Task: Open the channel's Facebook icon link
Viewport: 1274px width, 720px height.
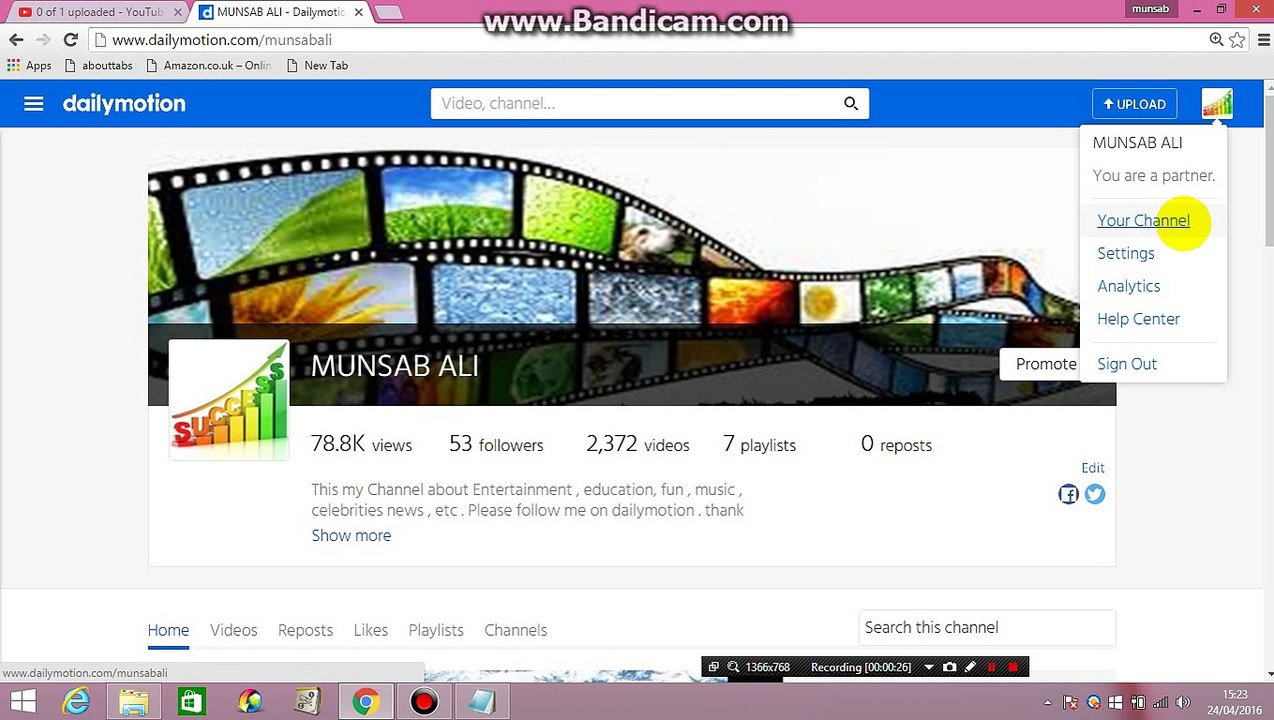Action: click(1068, 494)
